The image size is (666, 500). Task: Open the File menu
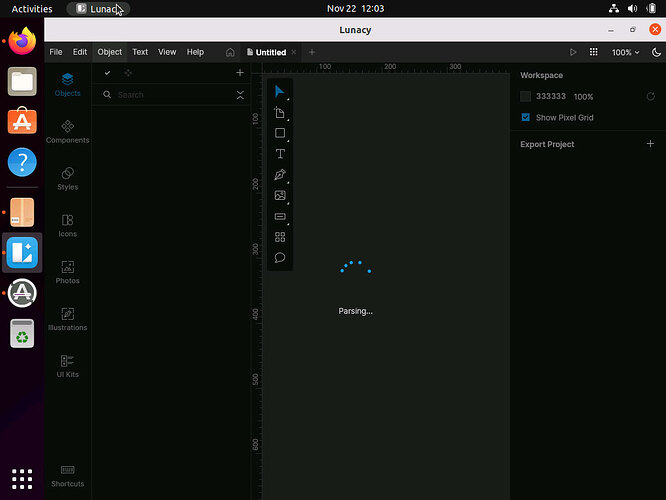pos(56,52)
